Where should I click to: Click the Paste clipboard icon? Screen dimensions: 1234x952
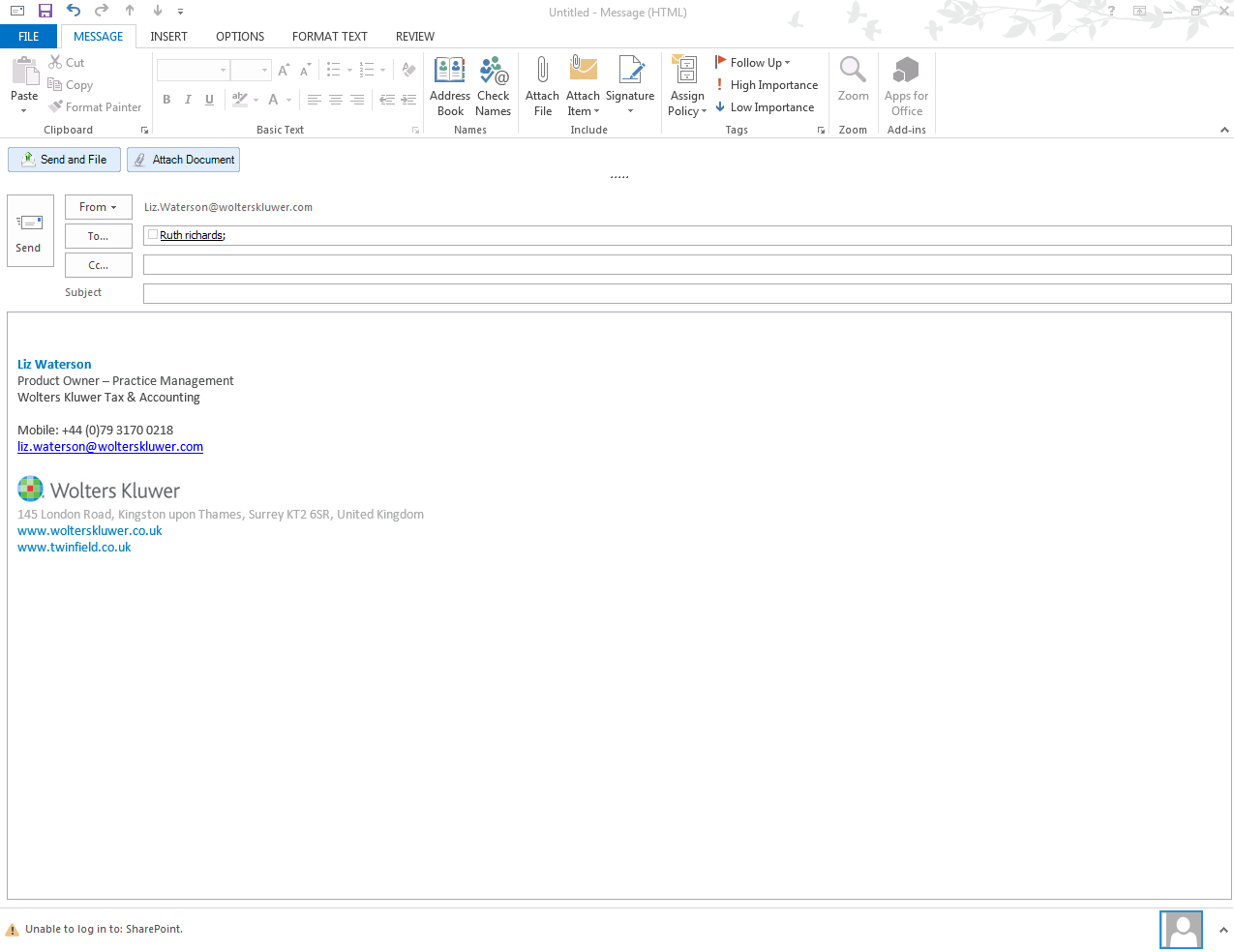pyautogui.click(x=24, y=77)
